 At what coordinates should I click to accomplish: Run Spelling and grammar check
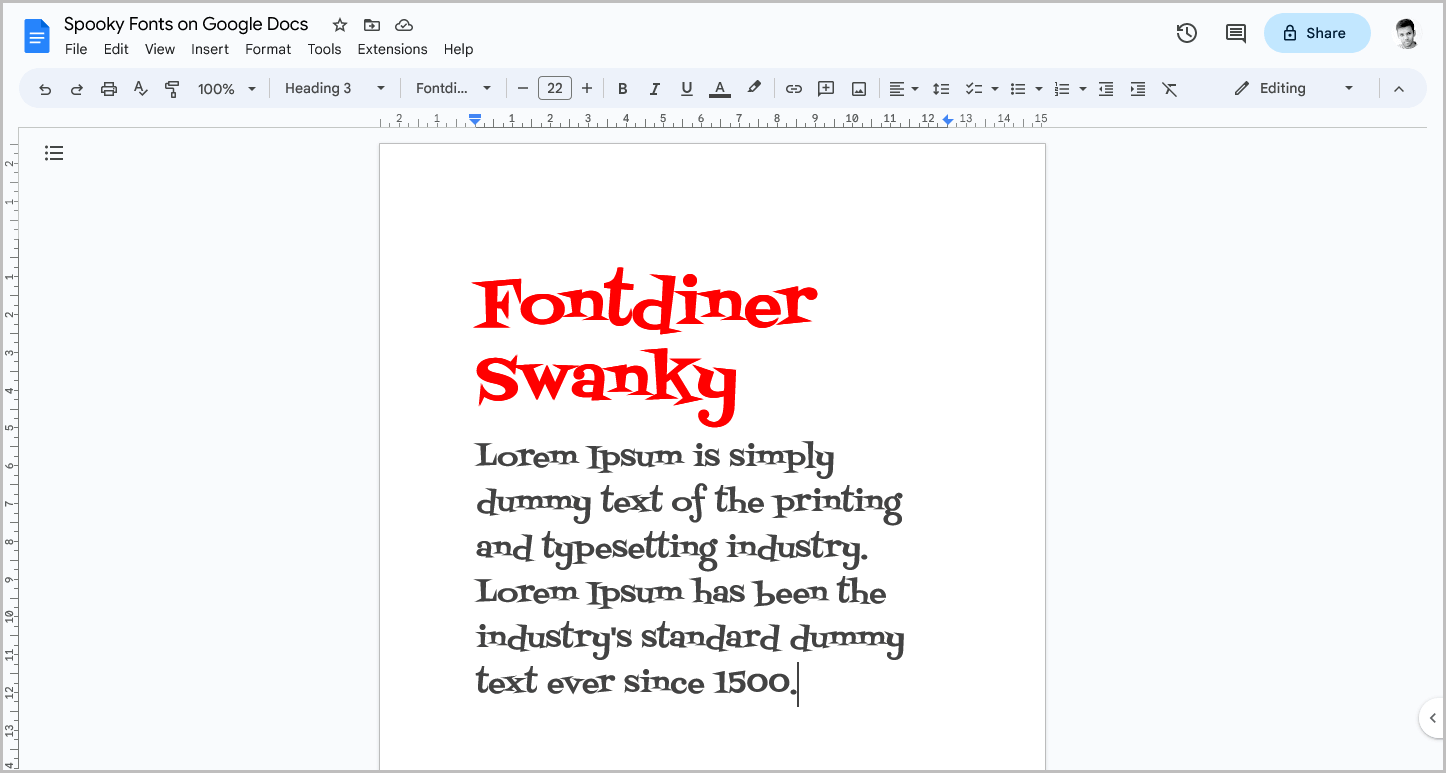click(140, 88)
